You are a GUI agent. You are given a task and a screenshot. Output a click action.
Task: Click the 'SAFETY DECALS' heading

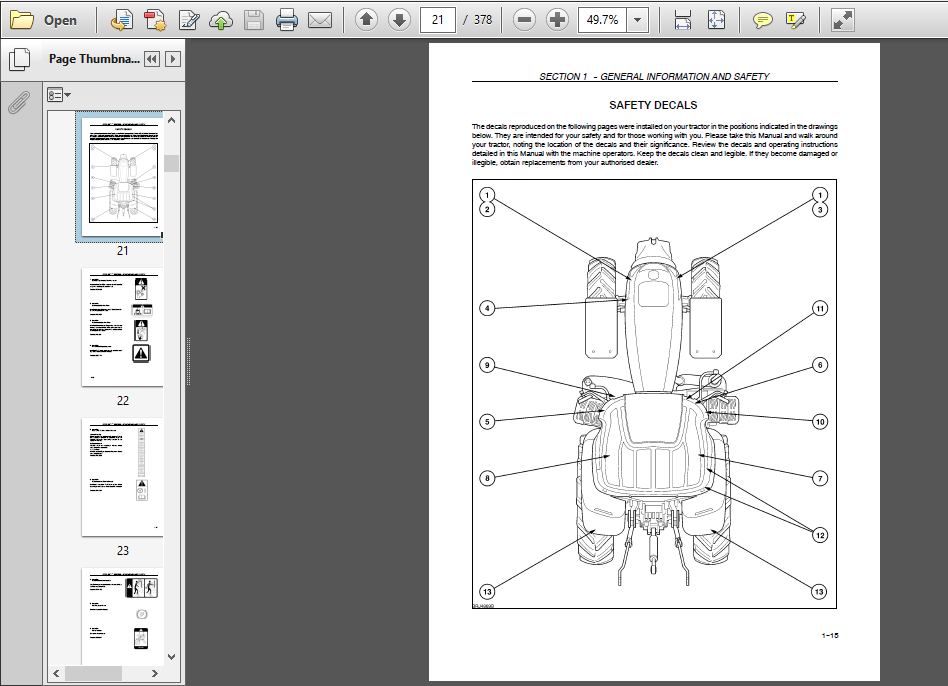point(653,105)
